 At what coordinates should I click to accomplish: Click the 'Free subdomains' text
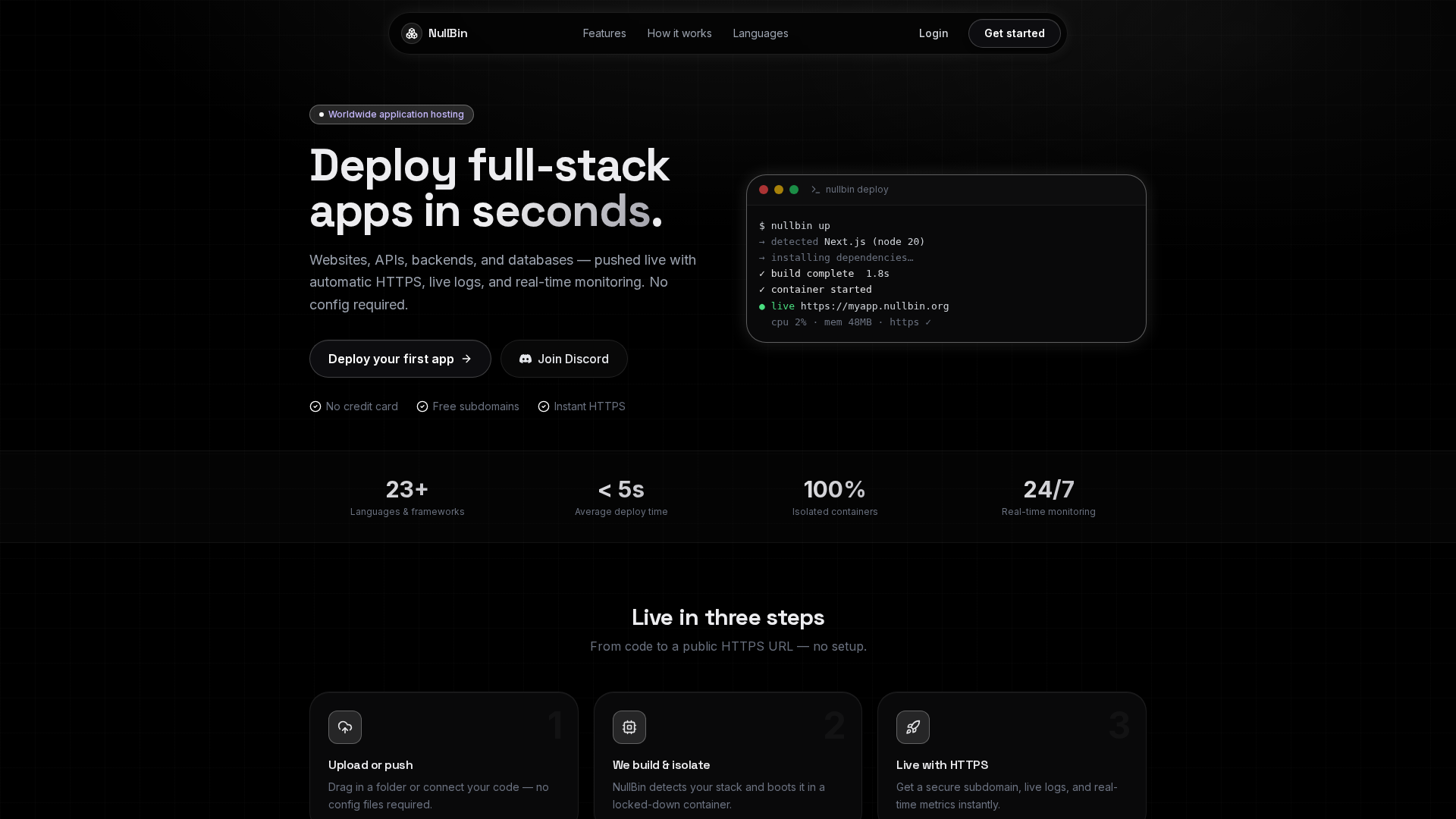click(x=476, y=406)
